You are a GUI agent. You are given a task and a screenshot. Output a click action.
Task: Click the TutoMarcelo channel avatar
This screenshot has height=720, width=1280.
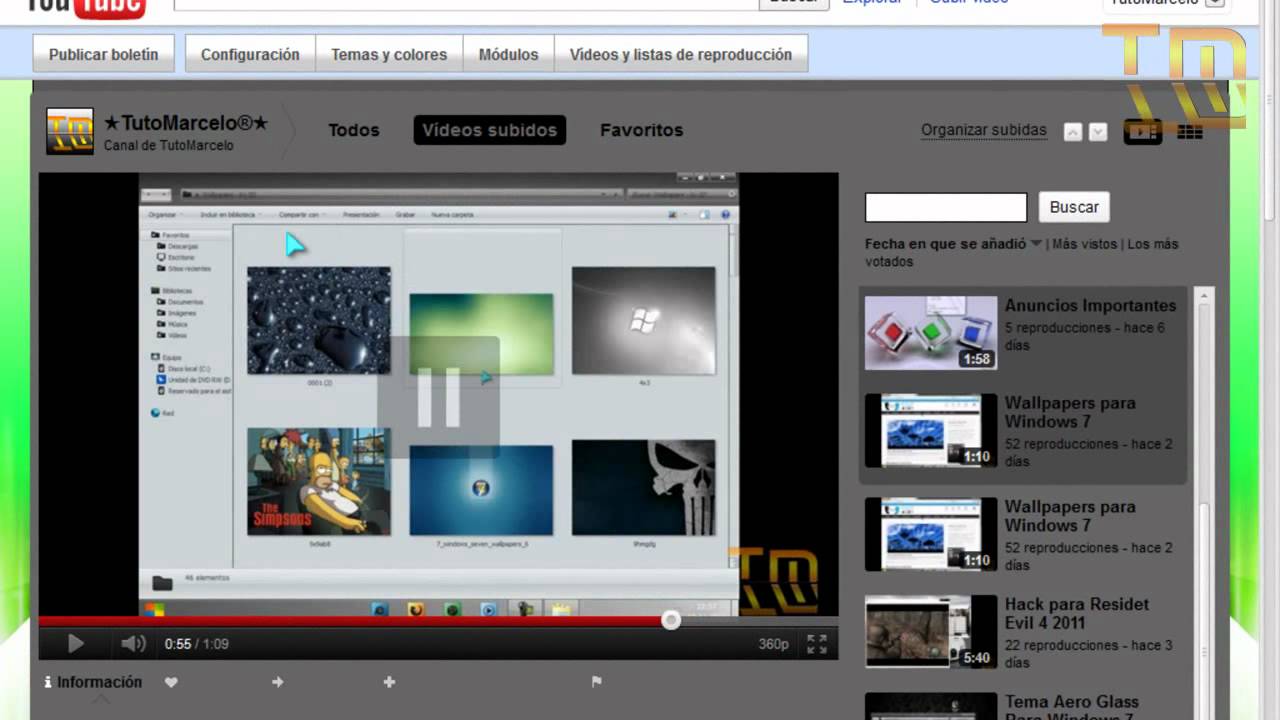(x=70, y=131)
